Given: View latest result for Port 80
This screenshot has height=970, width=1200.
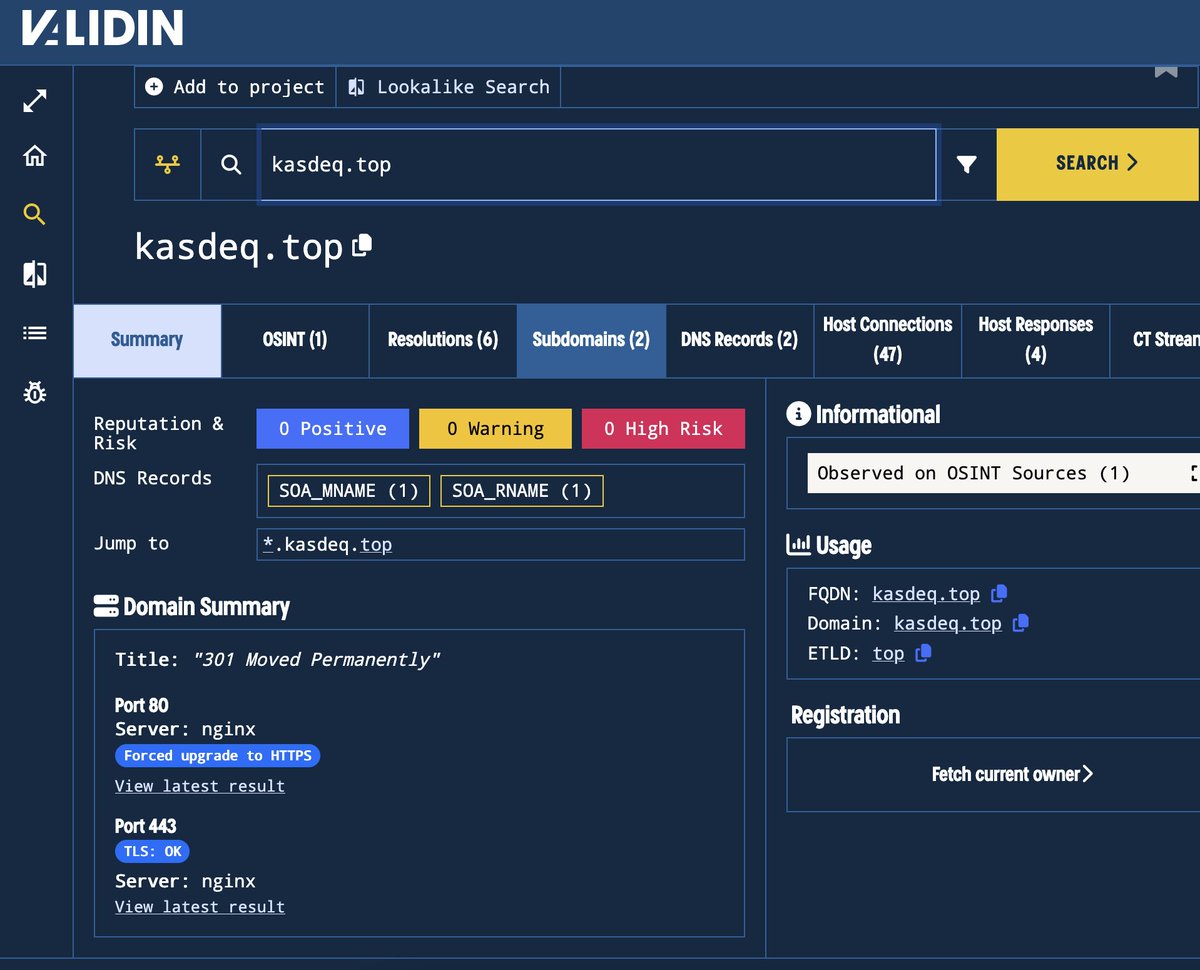Looking at the screenshot, I should pos(200,786).
